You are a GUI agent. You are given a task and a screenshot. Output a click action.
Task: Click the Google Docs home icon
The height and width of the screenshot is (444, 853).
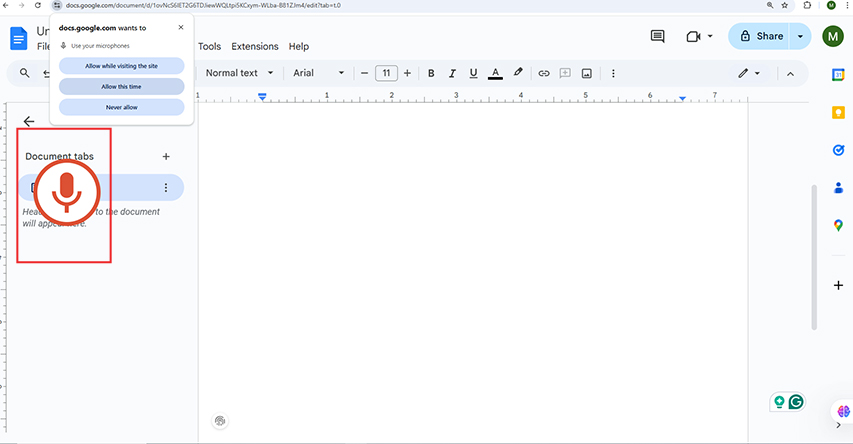click(18, 39)
